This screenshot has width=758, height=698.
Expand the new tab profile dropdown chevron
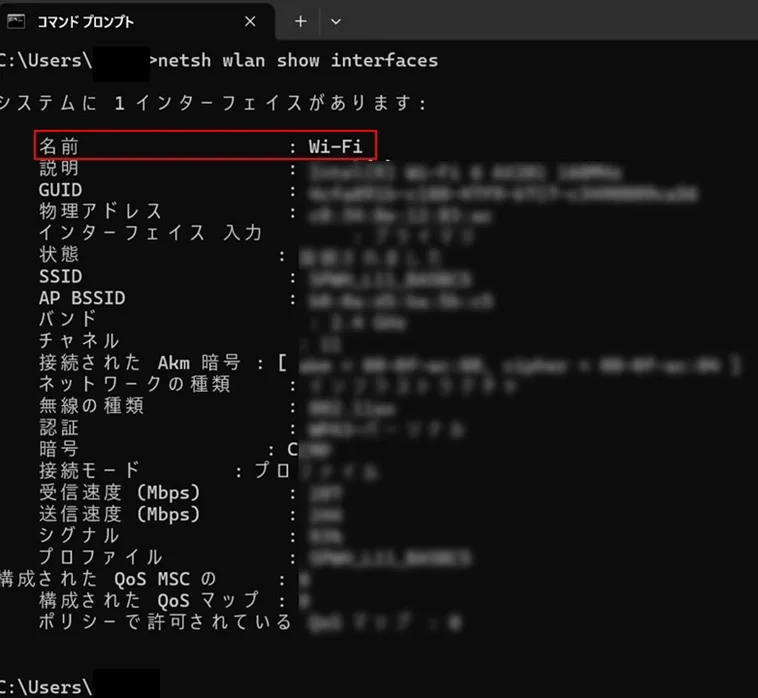336,21
